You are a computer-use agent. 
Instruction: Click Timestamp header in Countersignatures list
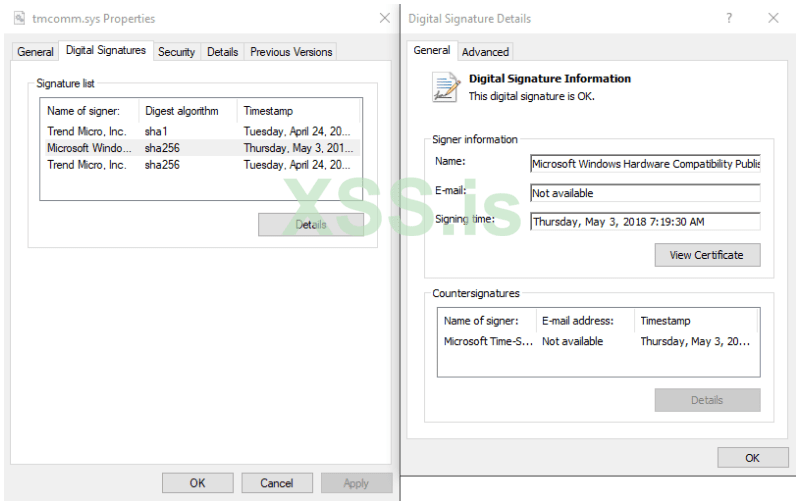[696, 321]
